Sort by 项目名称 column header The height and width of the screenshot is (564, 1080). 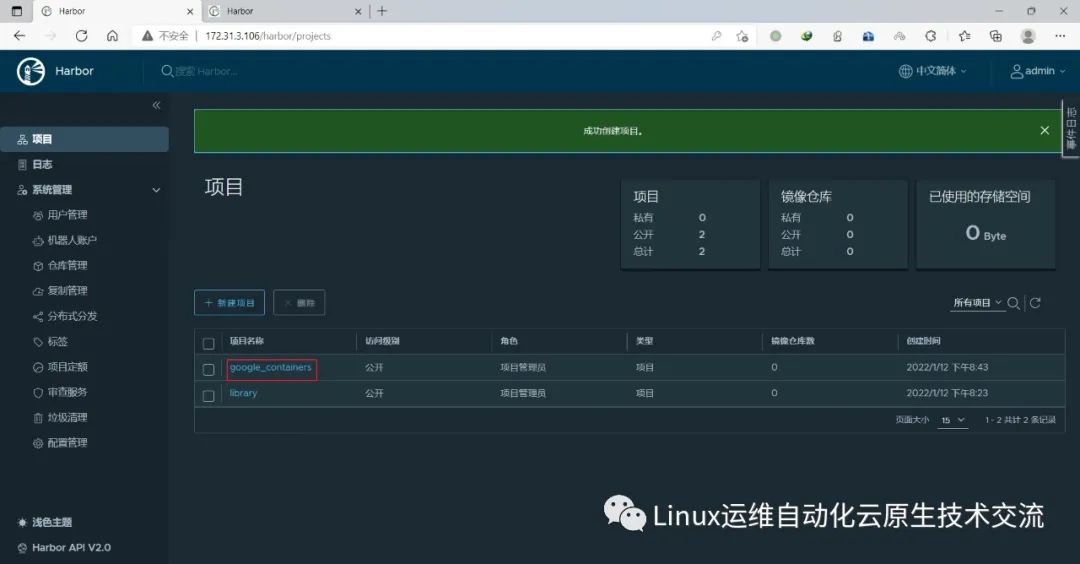(x=247, y=341)
